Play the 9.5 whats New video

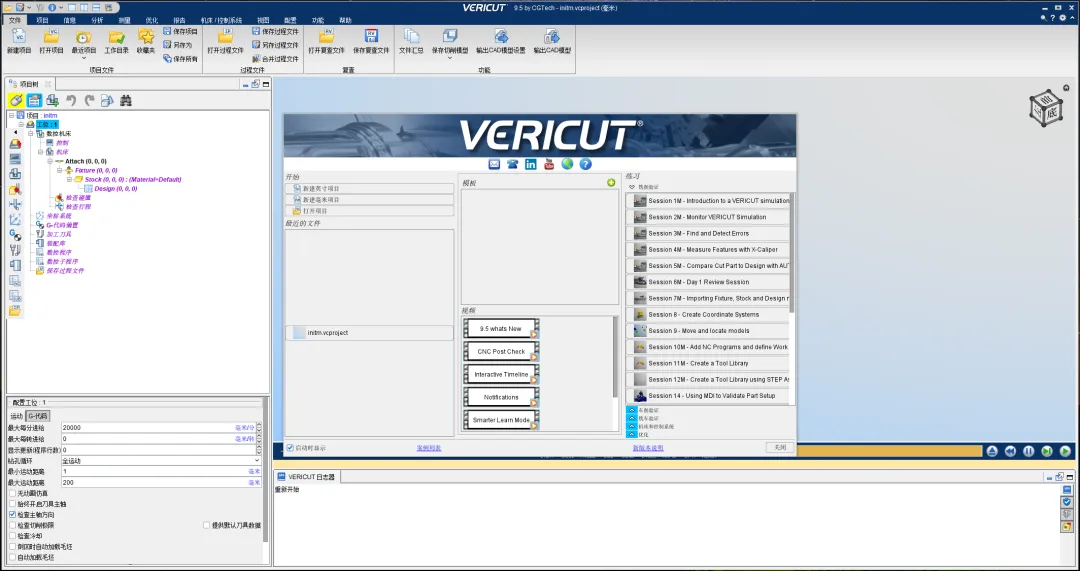[x=501, y=329]
